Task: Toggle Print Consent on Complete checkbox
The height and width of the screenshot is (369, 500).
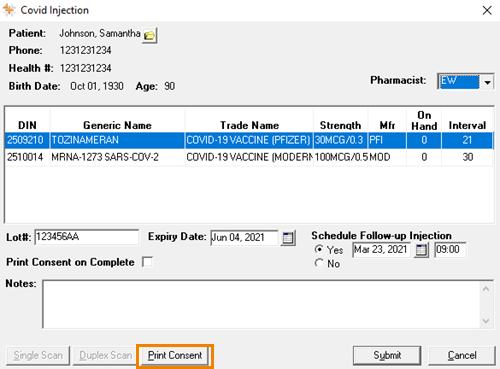Action: (x=147, y=262)
